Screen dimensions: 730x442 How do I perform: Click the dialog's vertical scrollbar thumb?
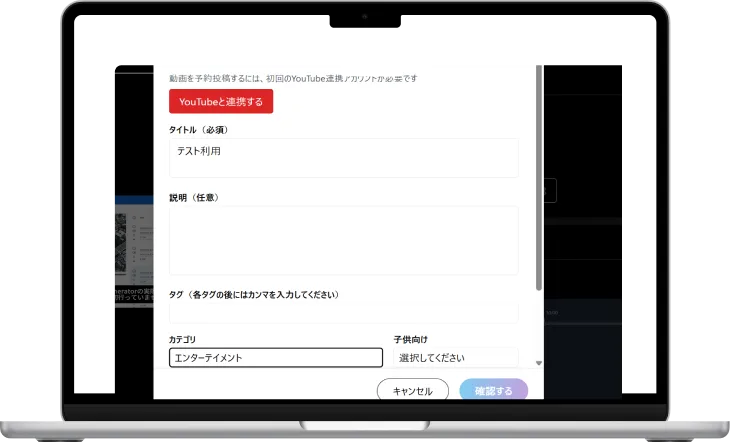click(x=539, y=178)
